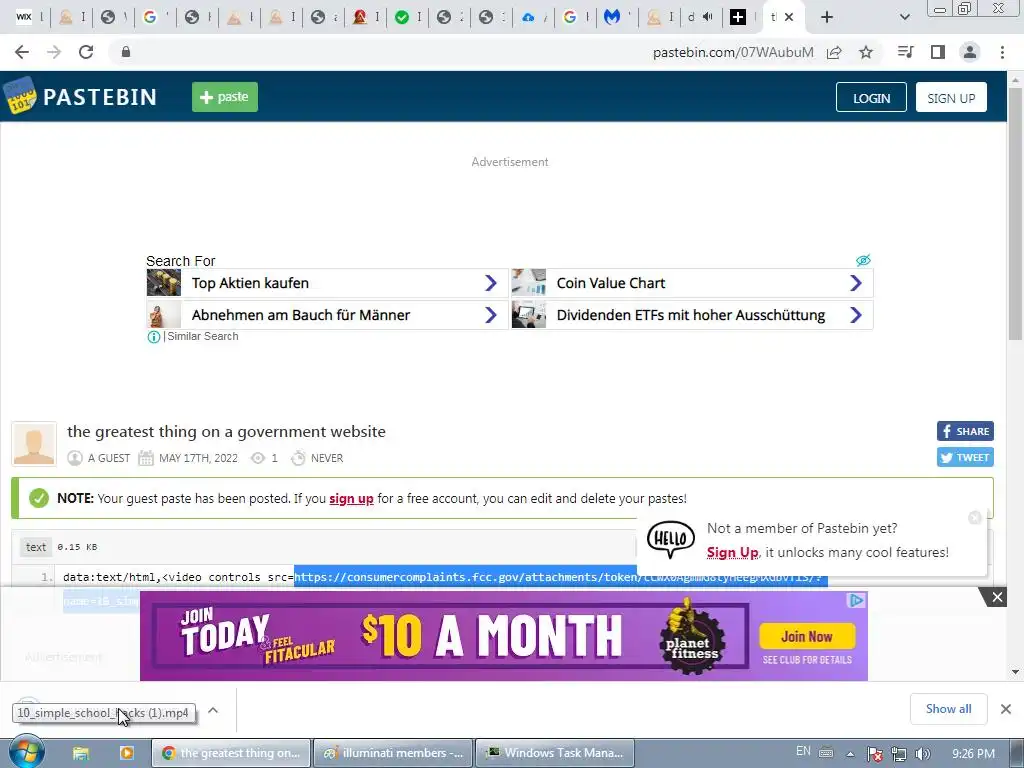Expand the download item options chevron
Viewport: 1024px width, 768px height.
coord(213,711)
